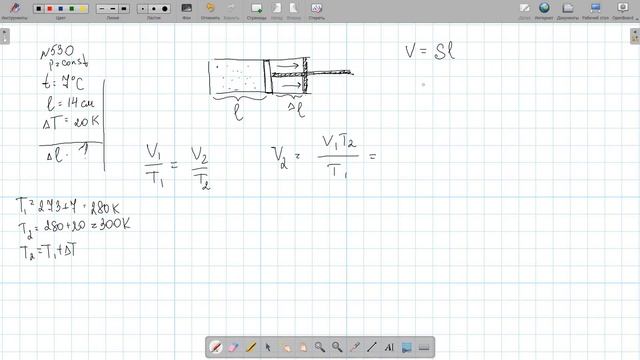Set thick line width

pyautogui.click(x=124, y=9)
